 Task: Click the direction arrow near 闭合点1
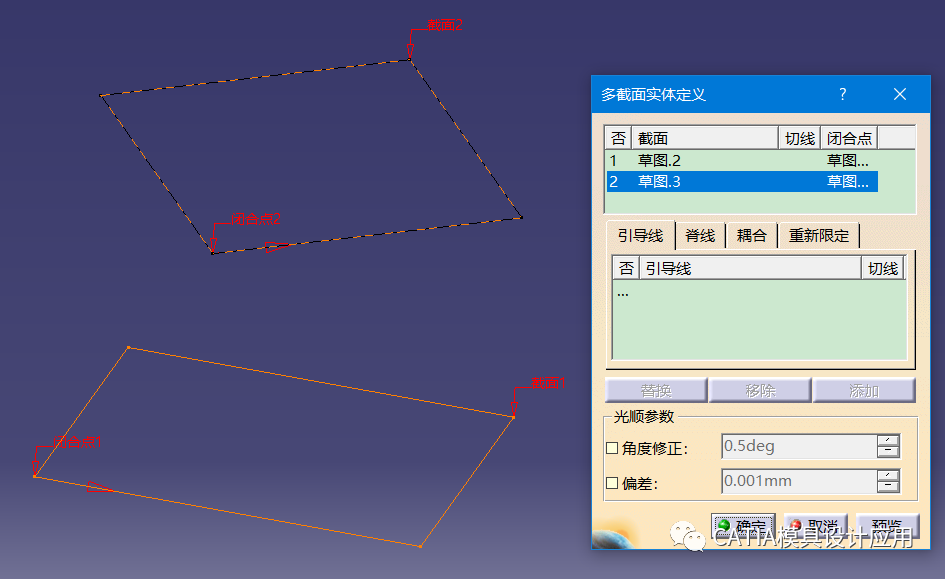[99, 487]
